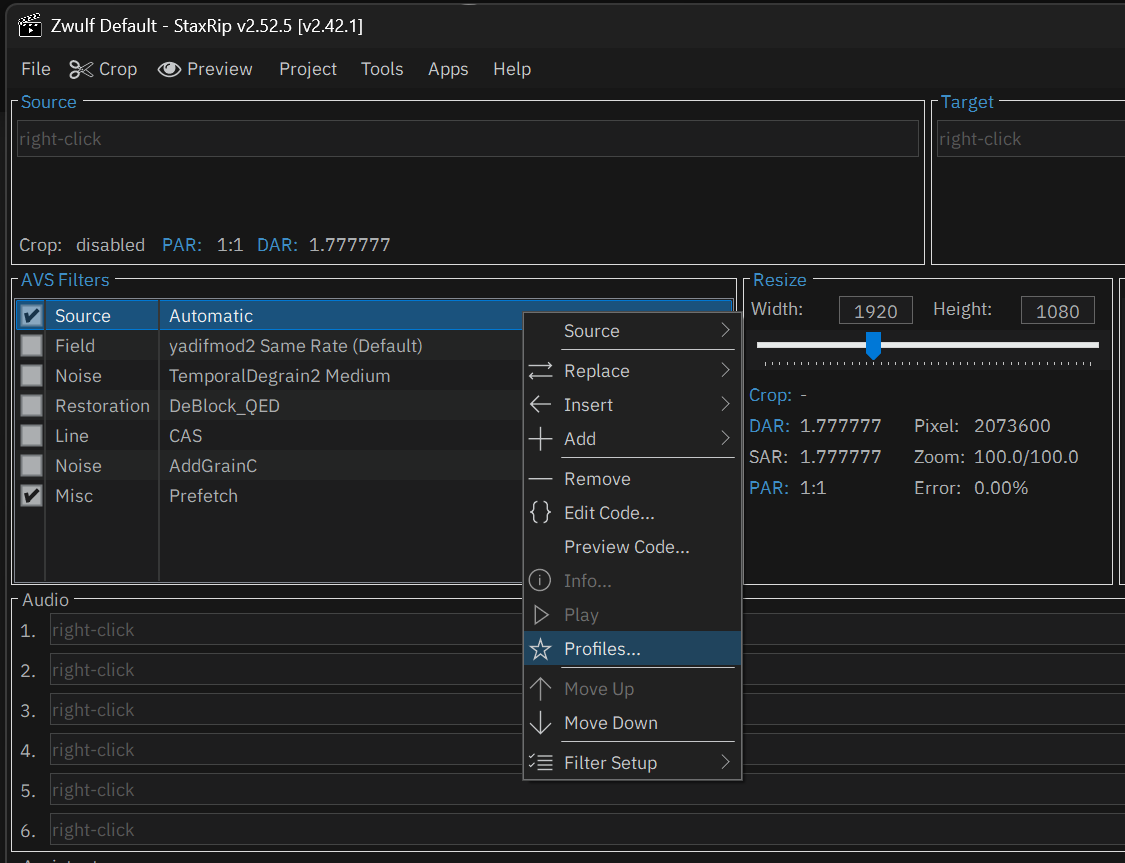Expand the Add submenu
Viewport: 1125px width, 863px height.
632,438
